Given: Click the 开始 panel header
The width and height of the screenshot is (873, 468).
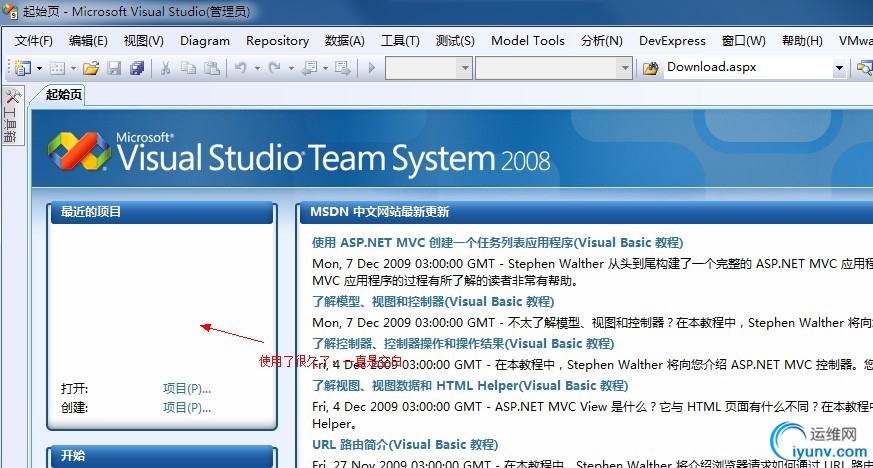Looking at the screenshot, I should [161, 456].
